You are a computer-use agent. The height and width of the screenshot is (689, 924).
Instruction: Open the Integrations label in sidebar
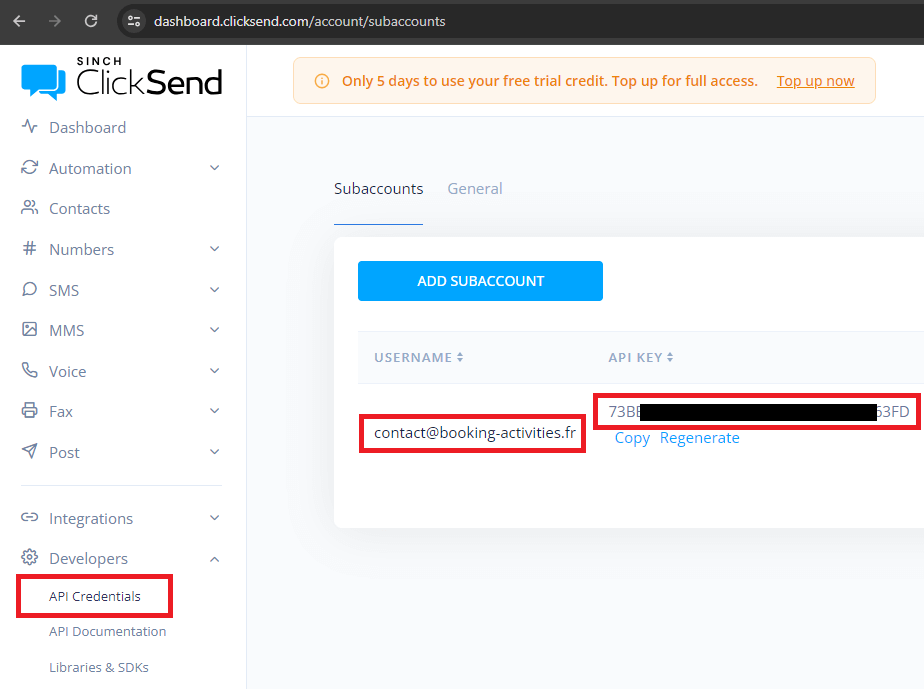91,519
